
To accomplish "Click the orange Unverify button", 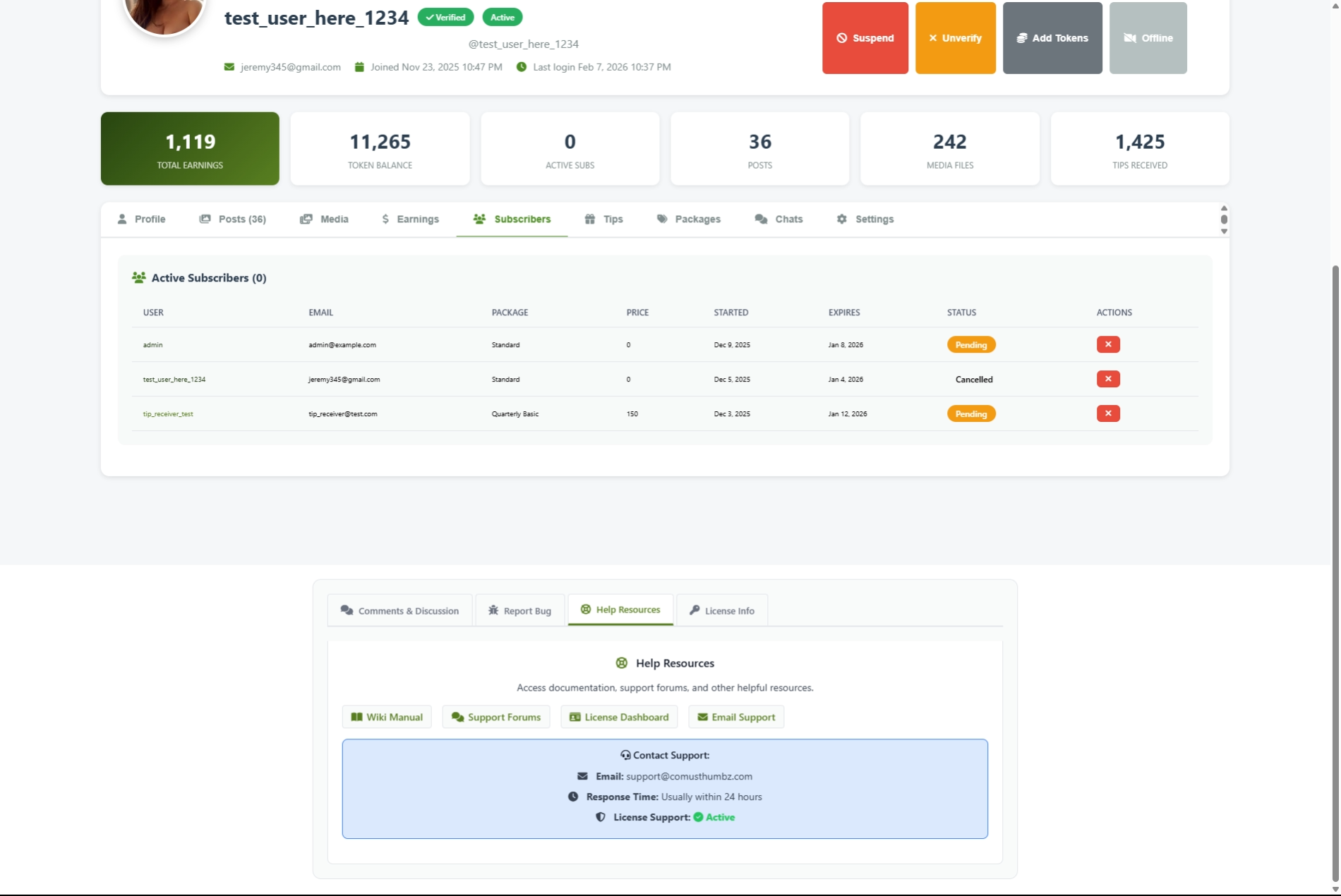I will 955,38.
